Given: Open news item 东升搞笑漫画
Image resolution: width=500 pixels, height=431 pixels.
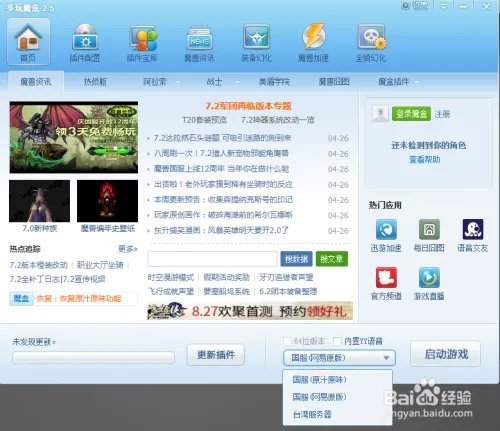Looking at the screenshot, I should click(221, 230).
